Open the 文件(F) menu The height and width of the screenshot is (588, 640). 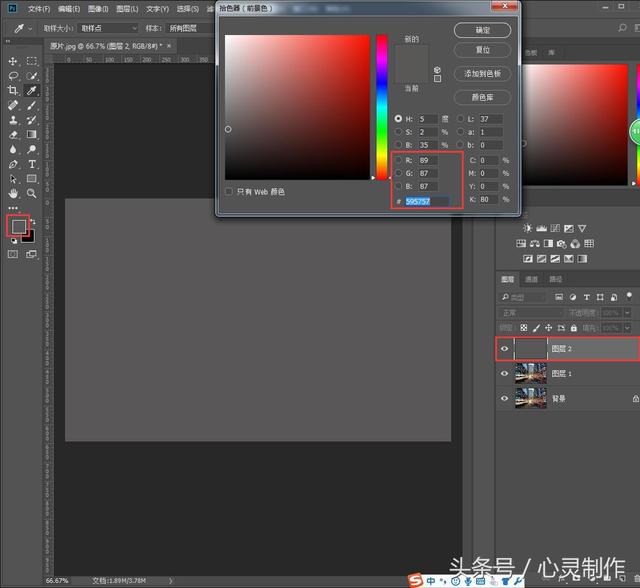(39, 8)
